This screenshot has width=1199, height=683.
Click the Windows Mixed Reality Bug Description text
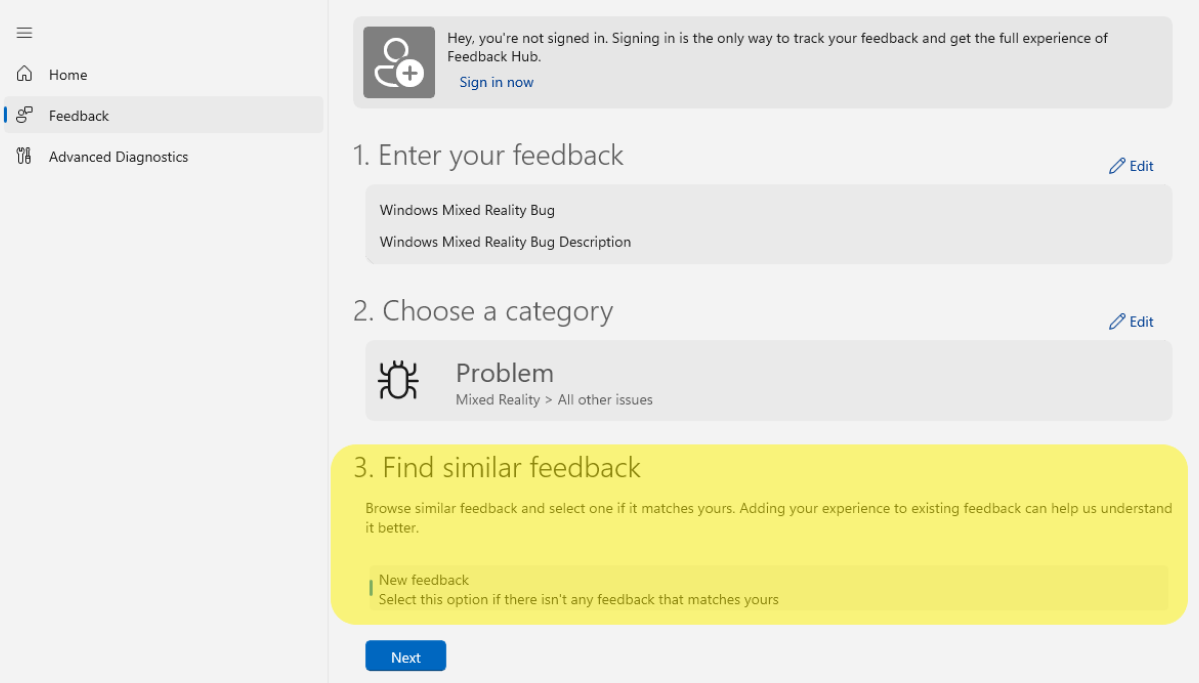click(x=505, y=242)
